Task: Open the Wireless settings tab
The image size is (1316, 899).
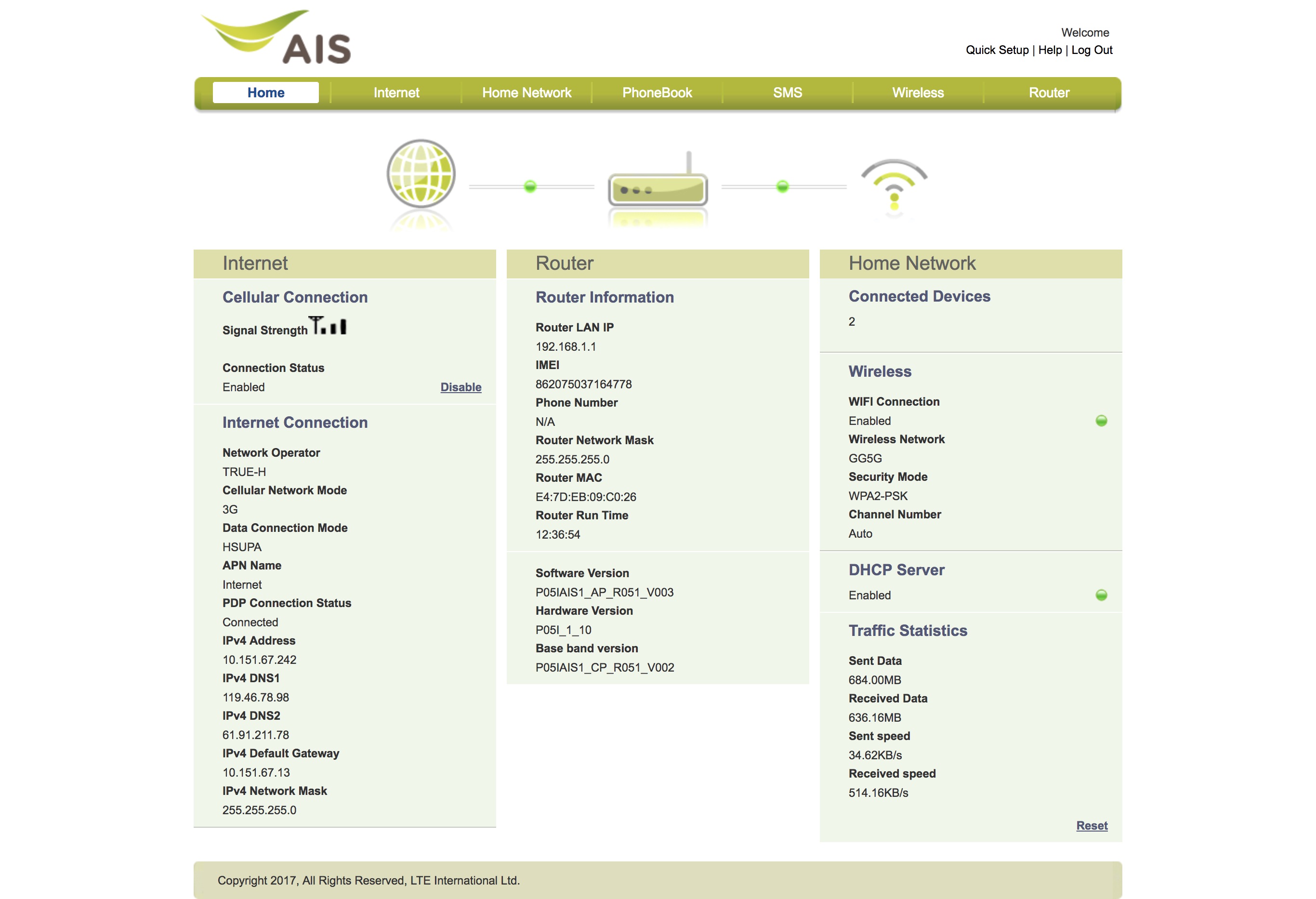Action: (x=917, y=93)
